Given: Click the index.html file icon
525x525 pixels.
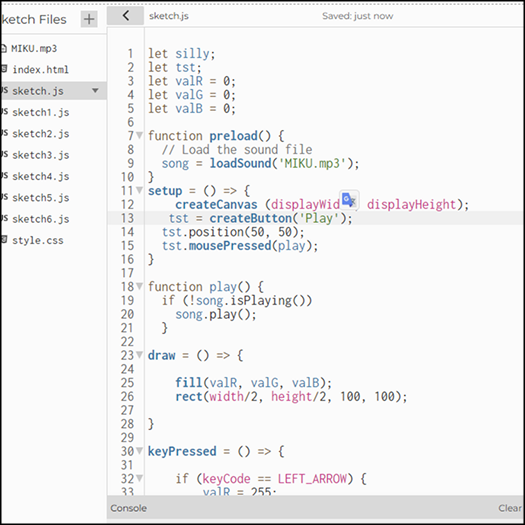Looking at the screenshot, I should (x=4, y=69).
